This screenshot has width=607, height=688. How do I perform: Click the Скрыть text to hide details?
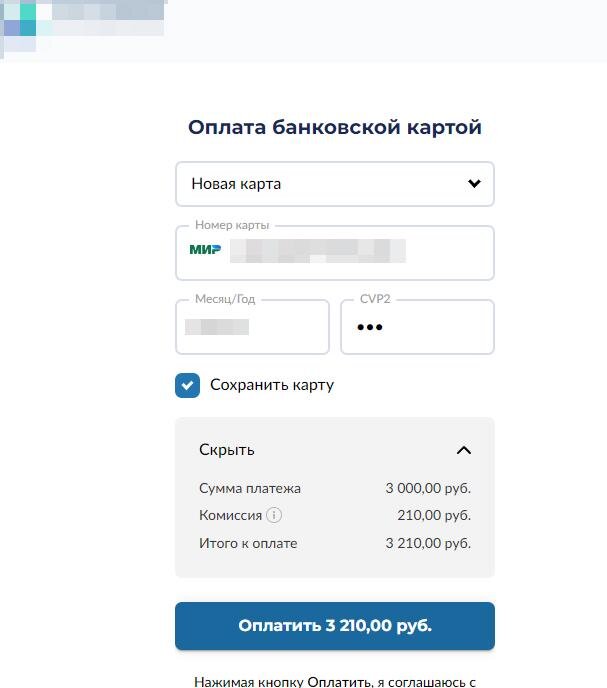click(x=227, y=450)
